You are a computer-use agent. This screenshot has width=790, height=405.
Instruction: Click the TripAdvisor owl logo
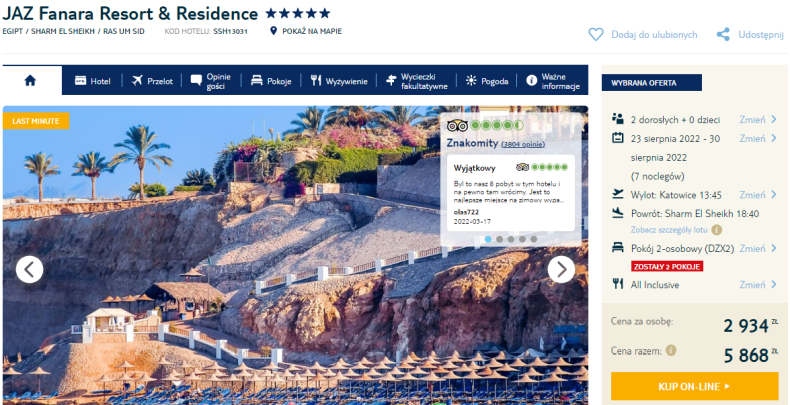pyautogui.click(x=457, y=125)
